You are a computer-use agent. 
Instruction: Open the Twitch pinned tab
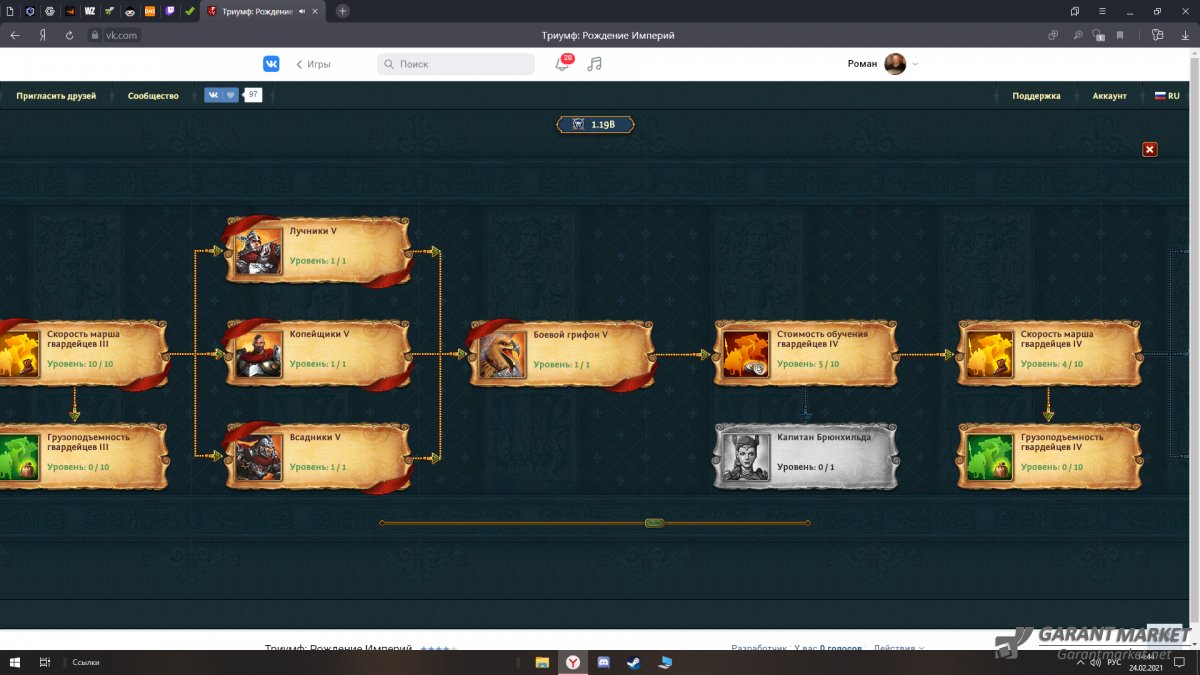170,11
